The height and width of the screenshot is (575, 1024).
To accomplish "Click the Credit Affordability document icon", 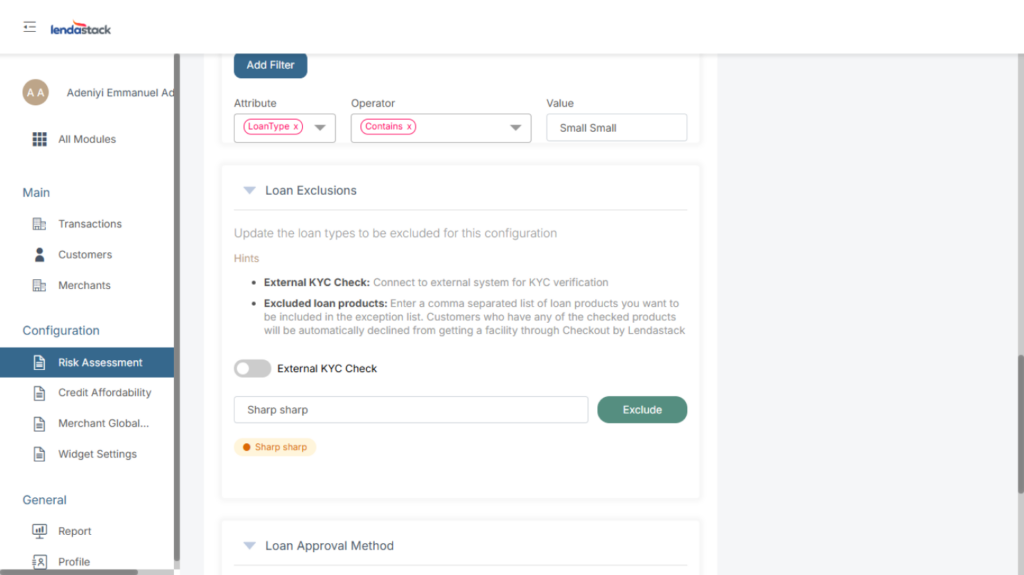I will 40,393.
